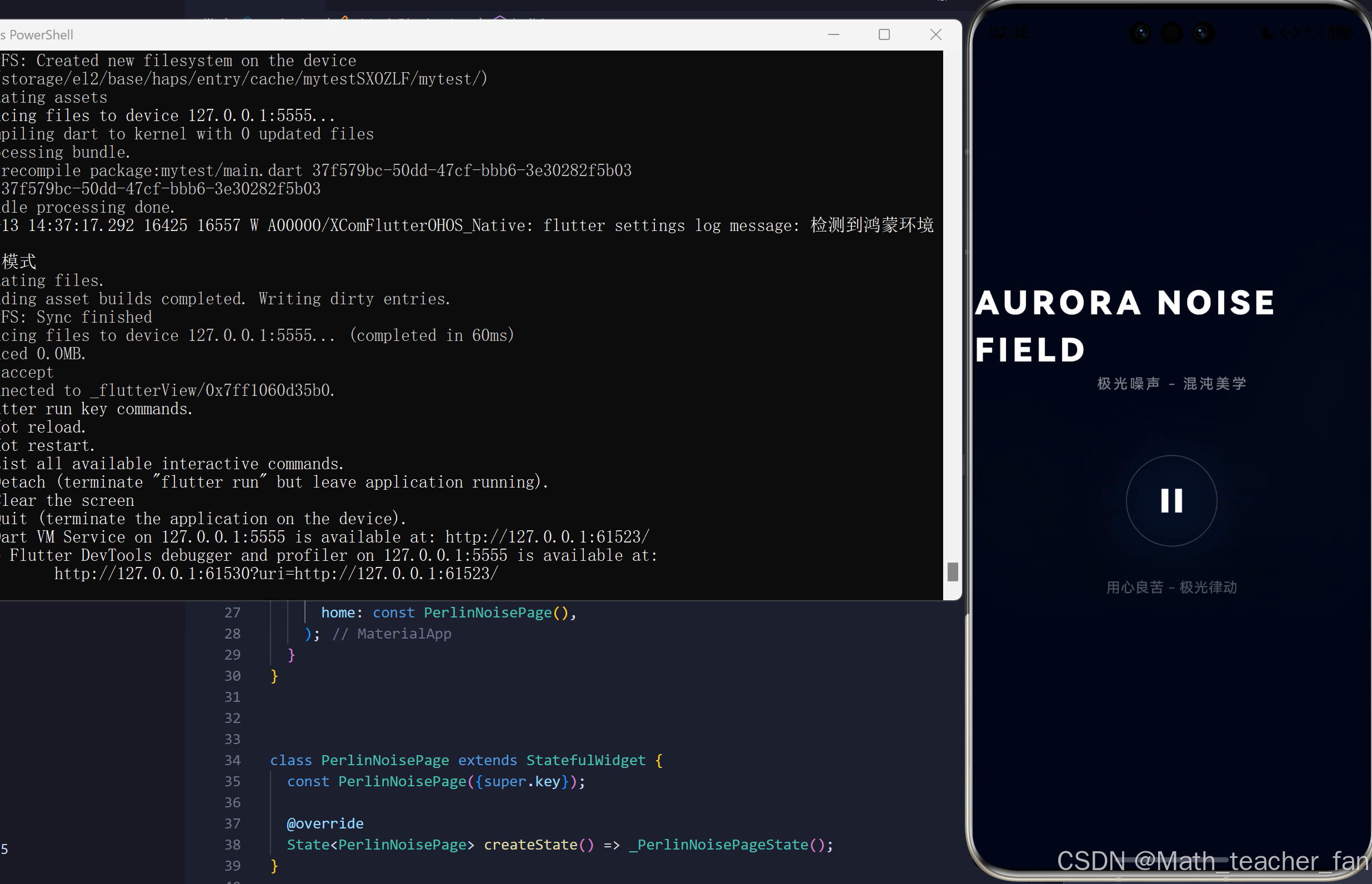
Task: Maximize the PowerShell window
Action: [884, 34]
